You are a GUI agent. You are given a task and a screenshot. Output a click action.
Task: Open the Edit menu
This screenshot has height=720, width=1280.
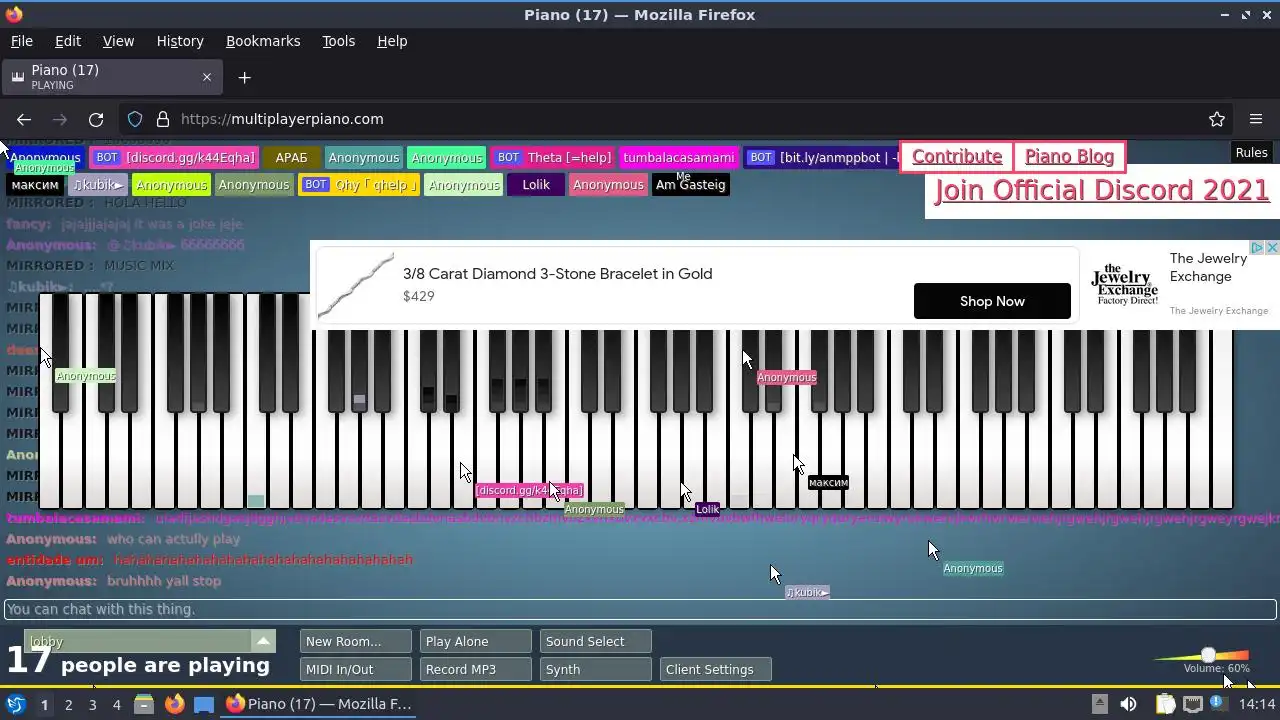click(x=68, y=41)
